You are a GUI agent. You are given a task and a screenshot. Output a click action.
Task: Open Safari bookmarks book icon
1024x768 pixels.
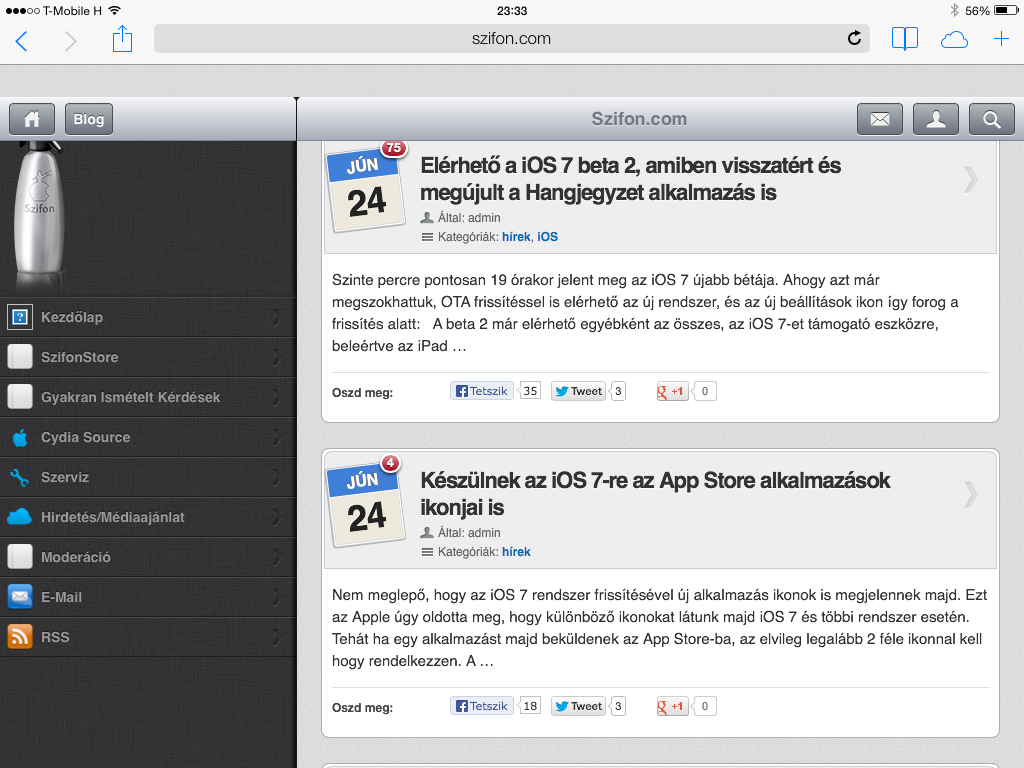[x=905, y=39]
